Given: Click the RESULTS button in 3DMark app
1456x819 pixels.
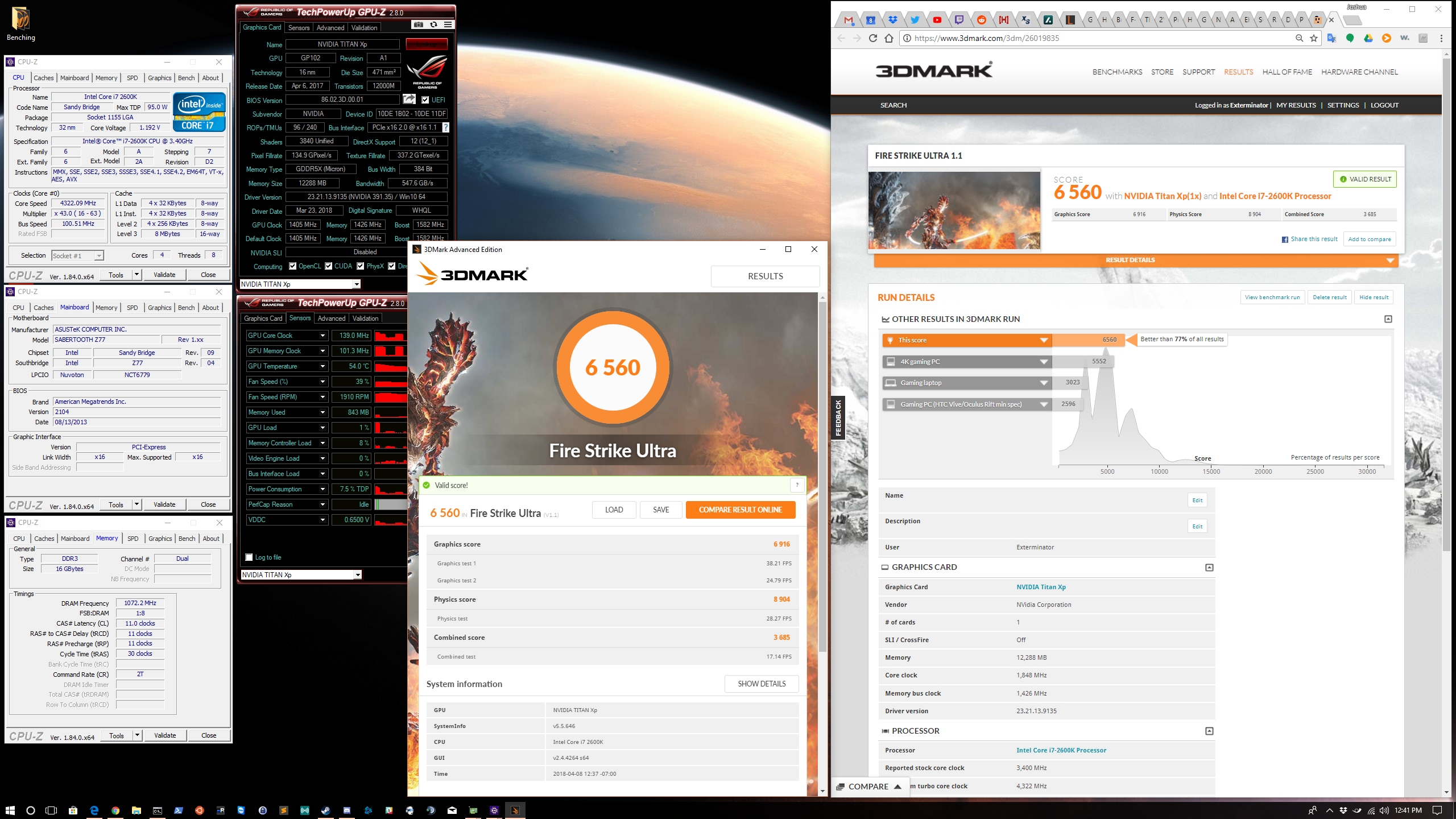Looking at the screenshot, I should click(765, 276).
